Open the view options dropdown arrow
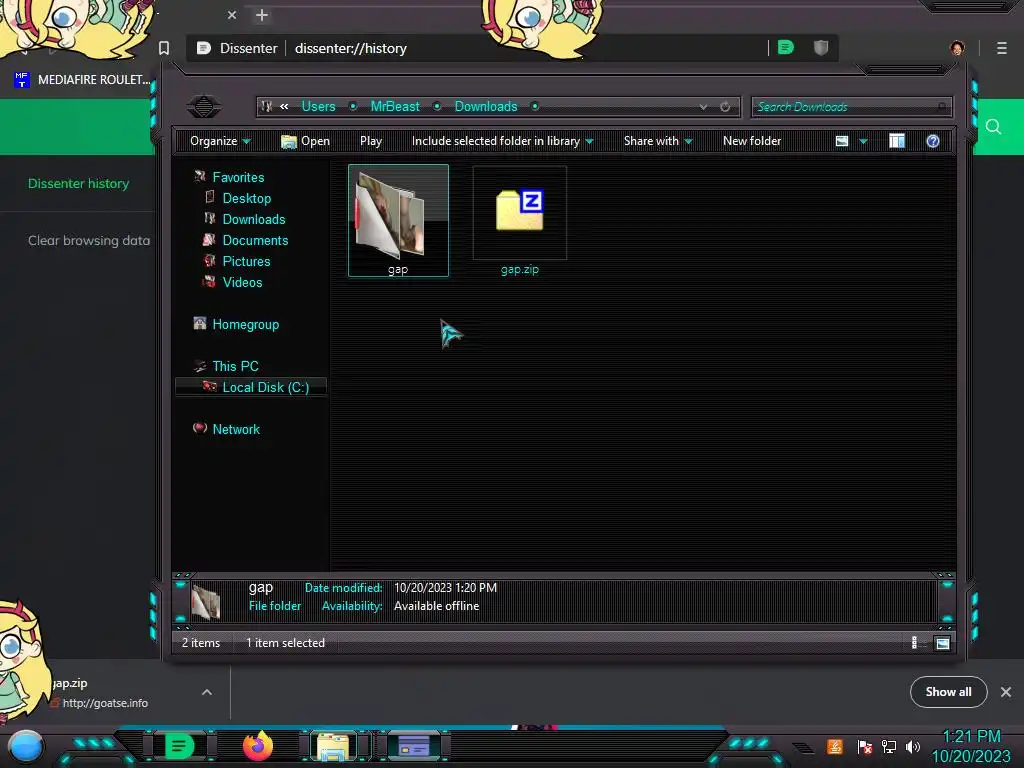This screenshot has height=768, width=1024. pyautogui.click(x=863, y=141)
